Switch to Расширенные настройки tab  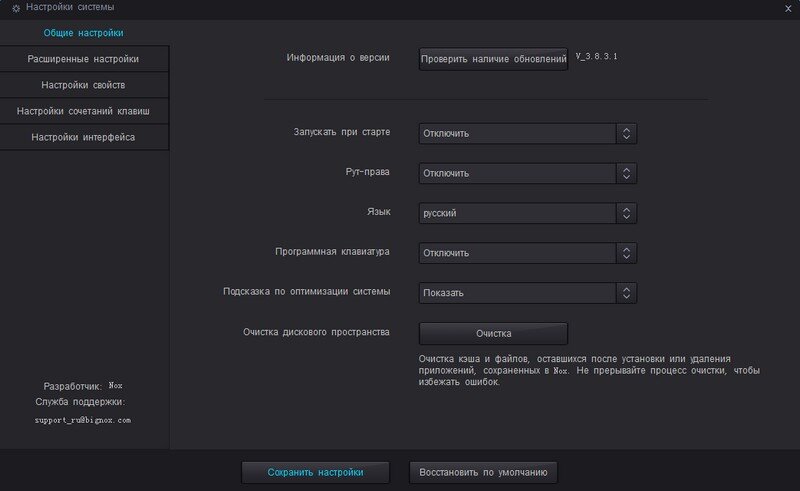click(x=83, y=59)
